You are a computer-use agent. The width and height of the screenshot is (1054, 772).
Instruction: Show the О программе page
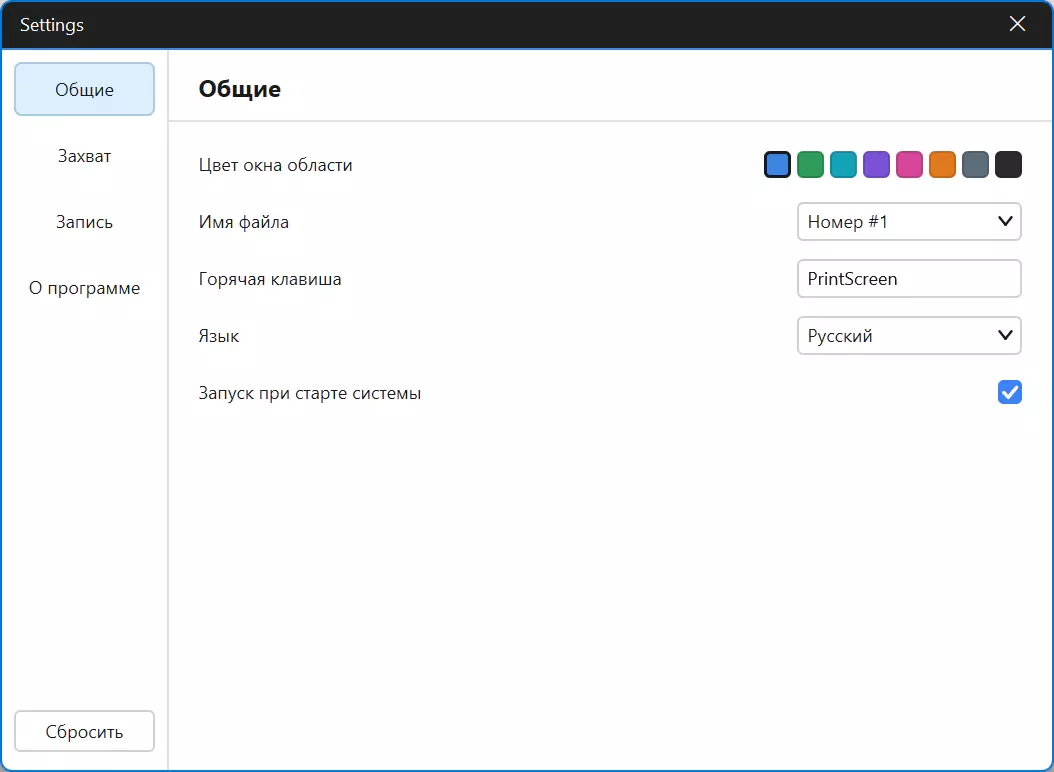pos(84,288)
